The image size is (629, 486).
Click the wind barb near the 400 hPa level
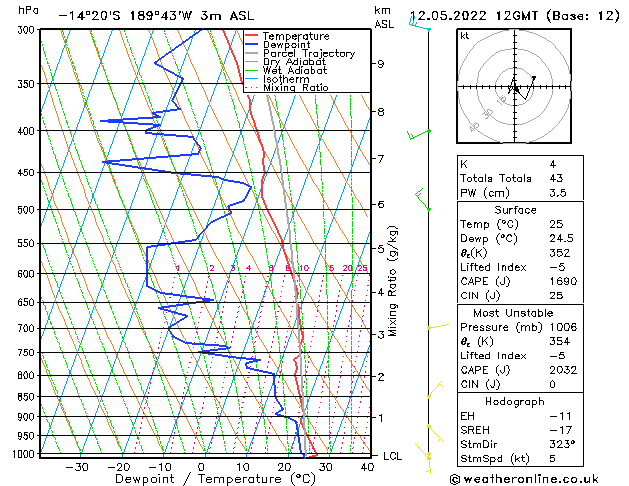(x=418, y=132)
